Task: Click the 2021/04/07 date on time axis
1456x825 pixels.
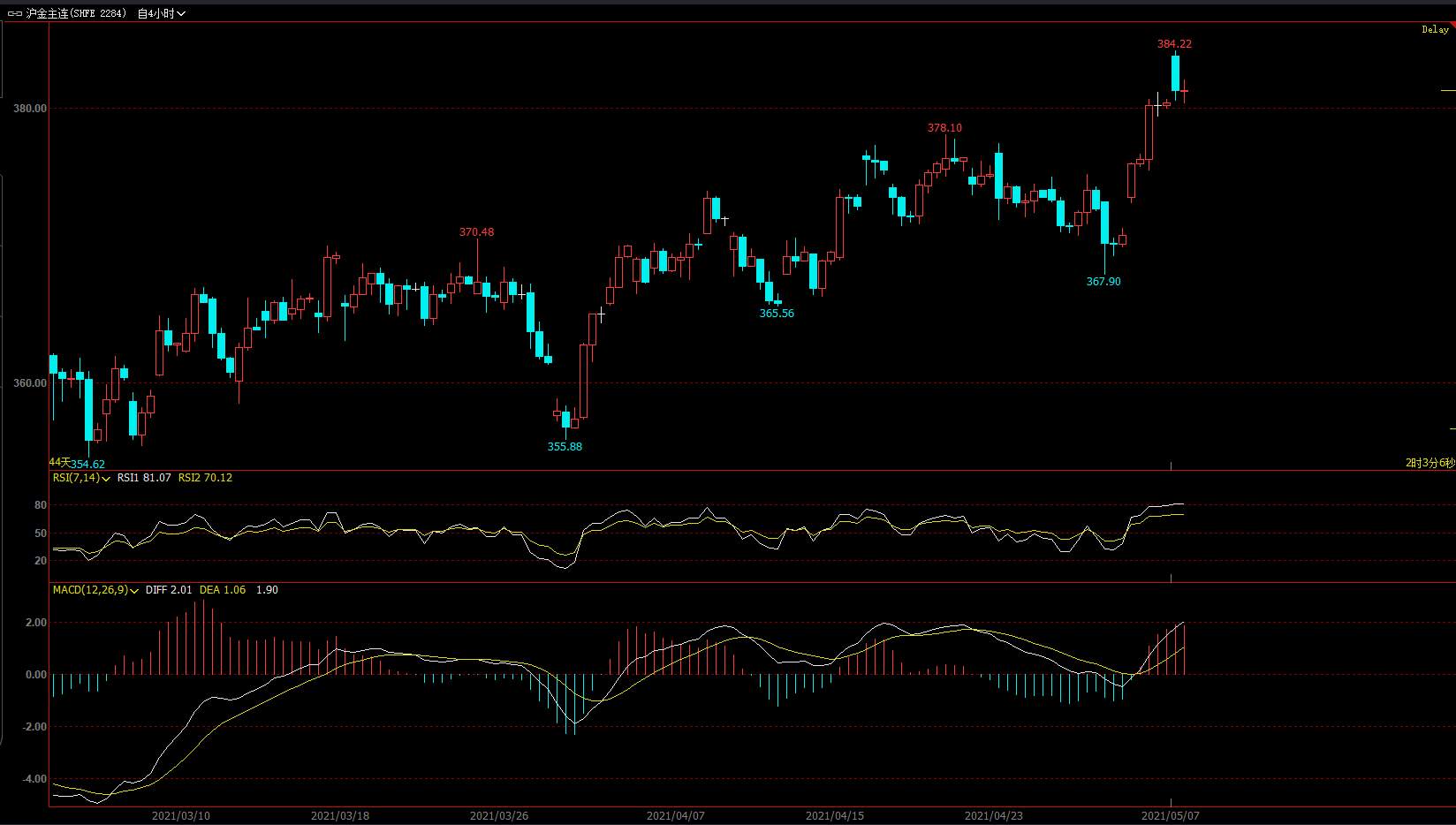Action: (x=676, y=816)
